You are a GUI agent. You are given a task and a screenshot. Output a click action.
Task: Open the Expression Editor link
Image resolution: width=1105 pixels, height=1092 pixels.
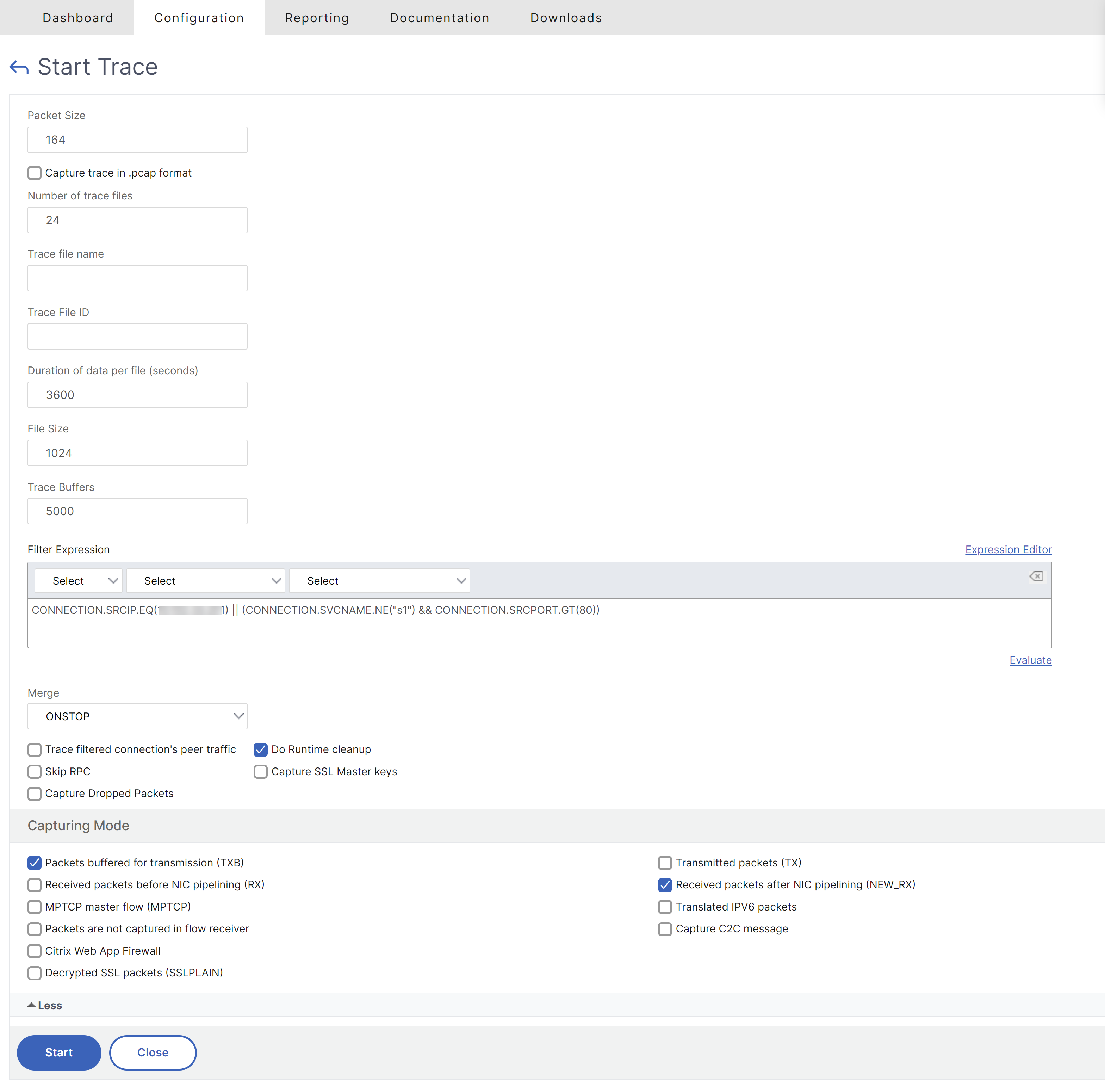tap(1008, 549)
